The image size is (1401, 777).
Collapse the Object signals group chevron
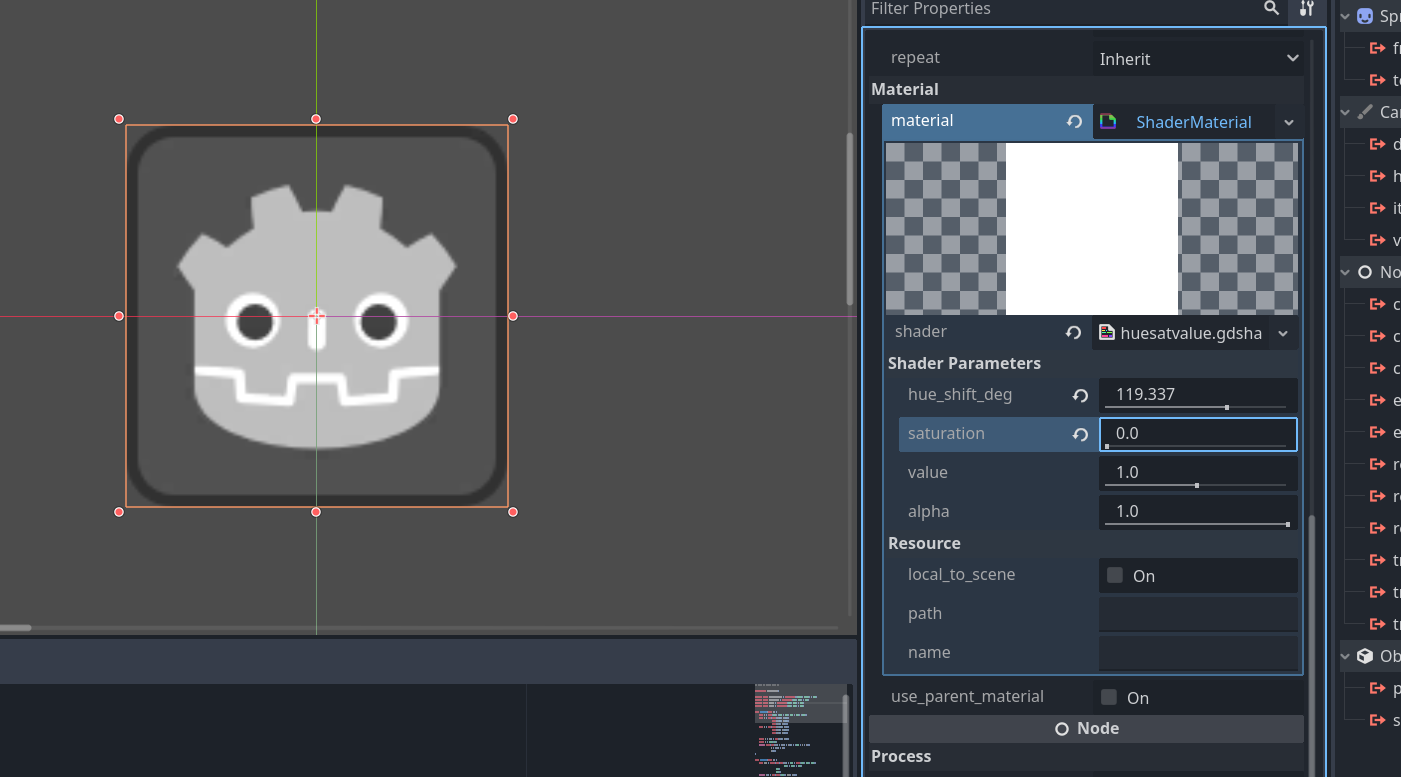[x=1346, y=656]
